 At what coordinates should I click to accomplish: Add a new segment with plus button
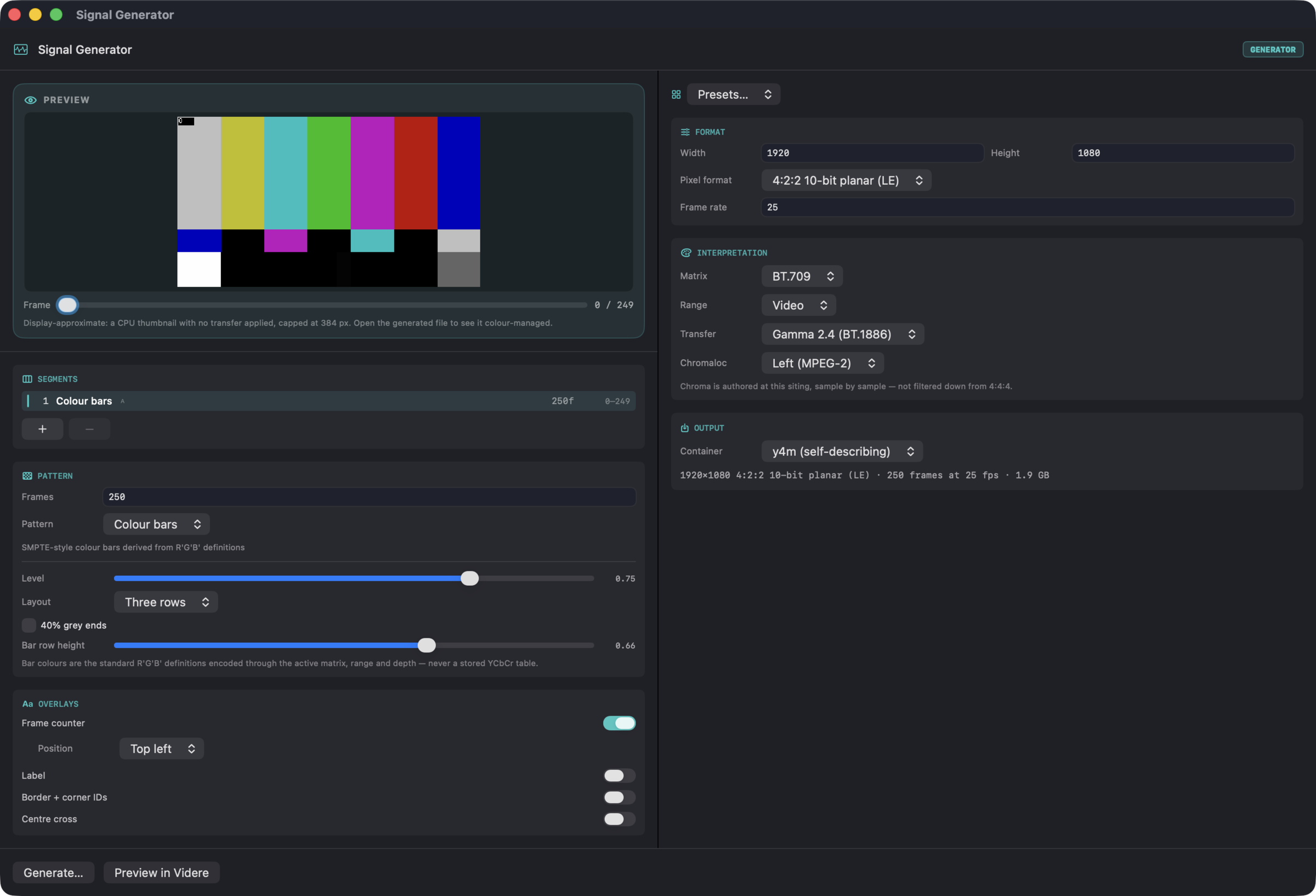pyautogui.click(x=42, y=429)
